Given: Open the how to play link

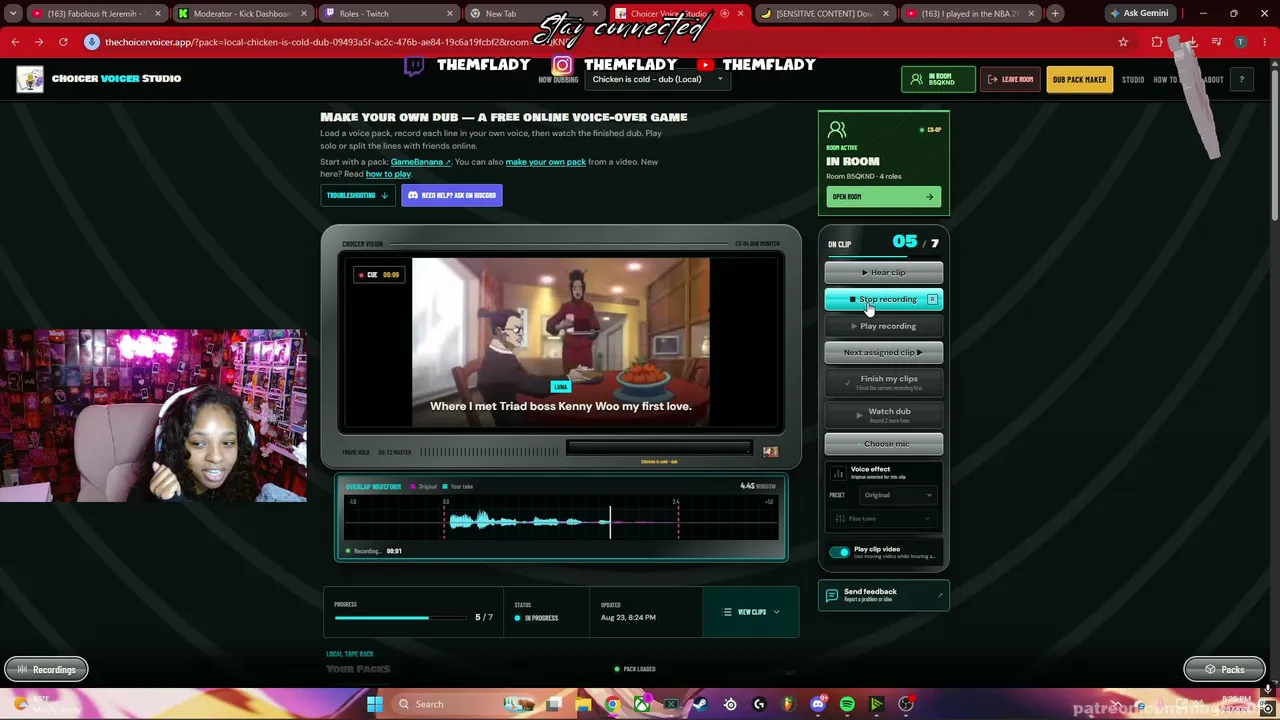Looking at the screenshot, I should click(388, 174).
